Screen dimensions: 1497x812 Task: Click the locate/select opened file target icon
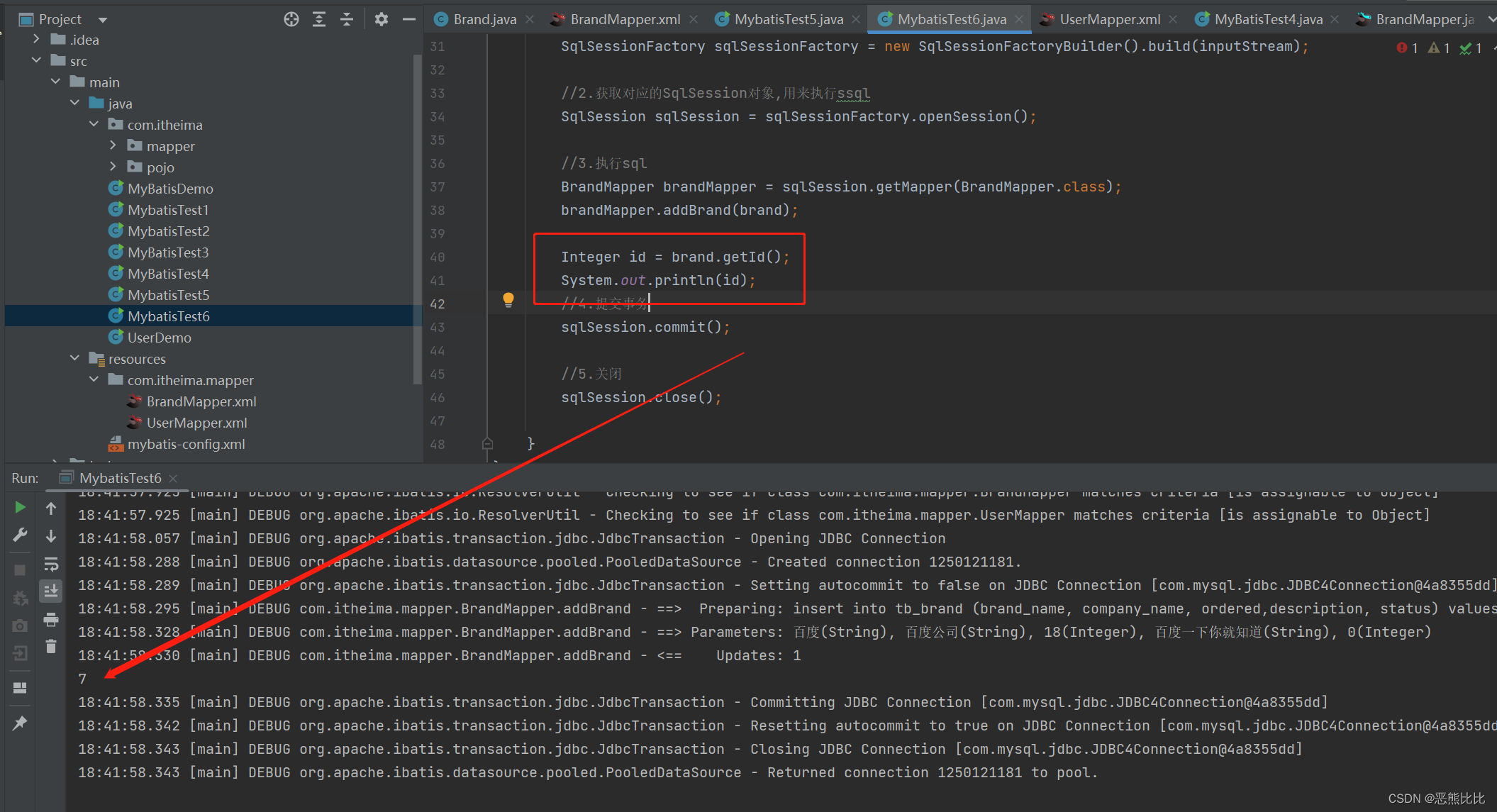point(291,19)
